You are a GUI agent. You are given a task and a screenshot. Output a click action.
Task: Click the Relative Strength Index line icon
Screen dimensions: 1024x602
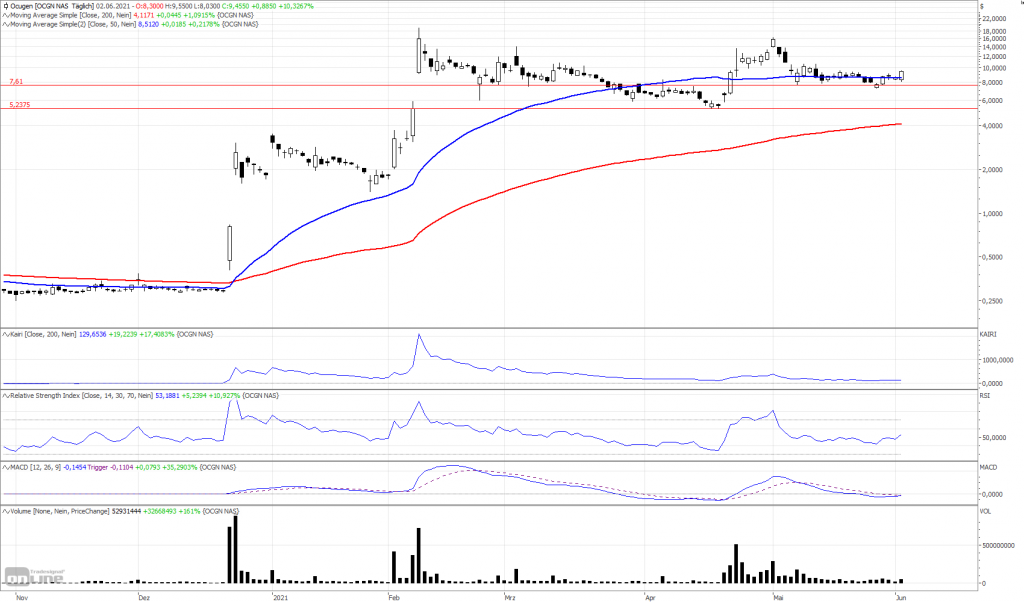(6, 396)
